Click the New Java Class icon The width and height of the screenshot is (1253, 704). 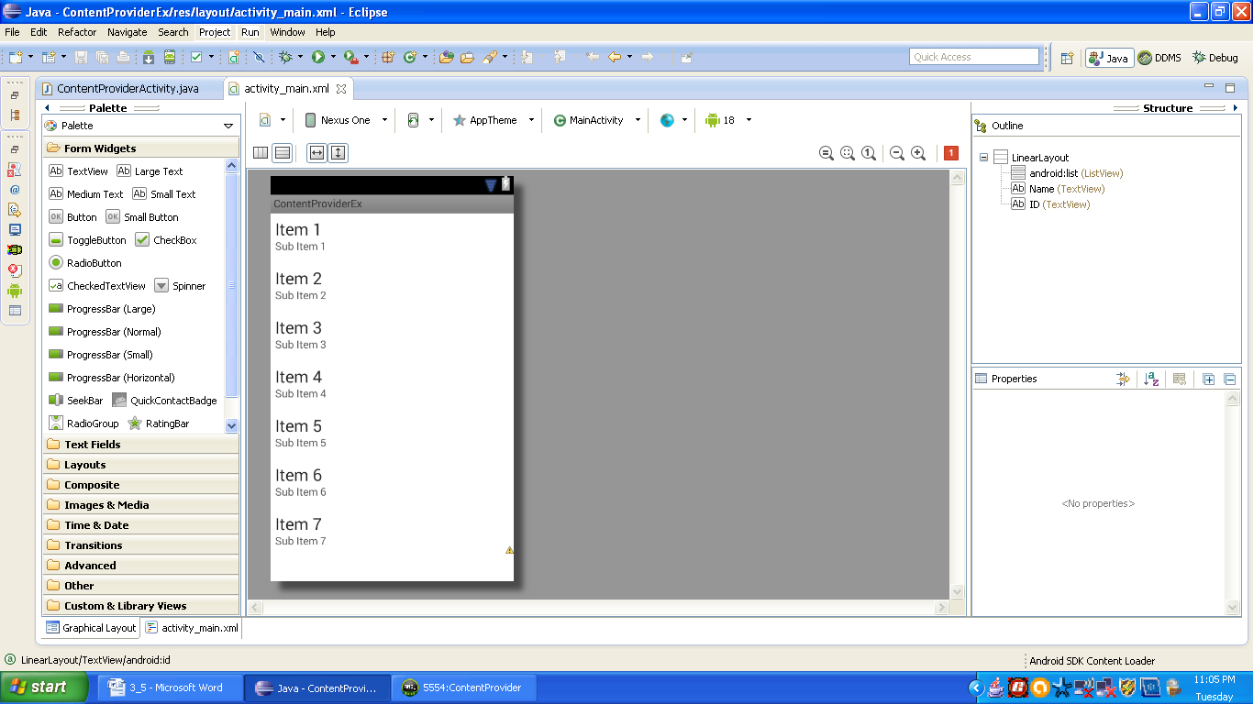409,57
